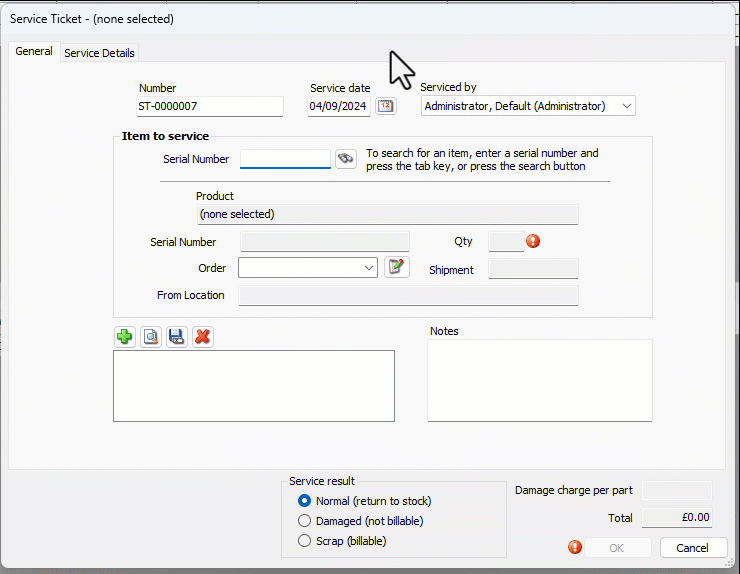The width and height of the screenshot is (740, 574).
Task: Open the Order combo box
Action: 369,268
